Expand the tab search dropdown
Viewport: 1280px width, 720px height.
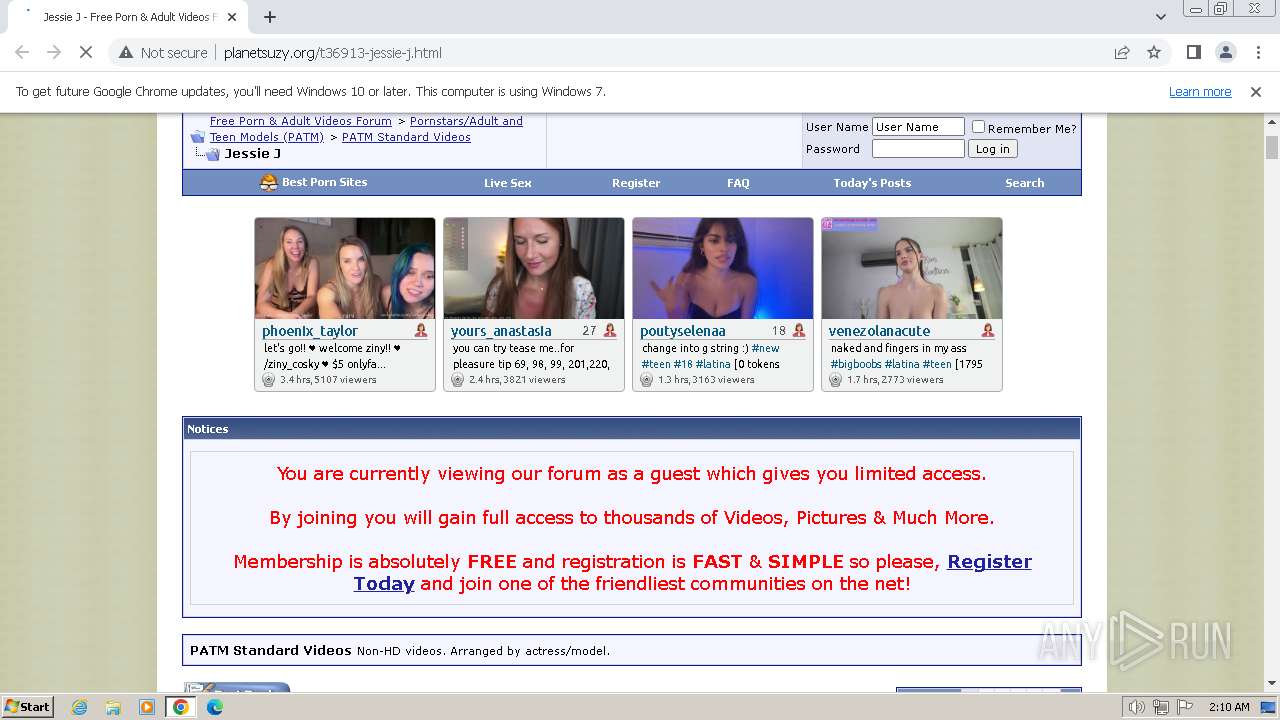(x=1160, y=17)
